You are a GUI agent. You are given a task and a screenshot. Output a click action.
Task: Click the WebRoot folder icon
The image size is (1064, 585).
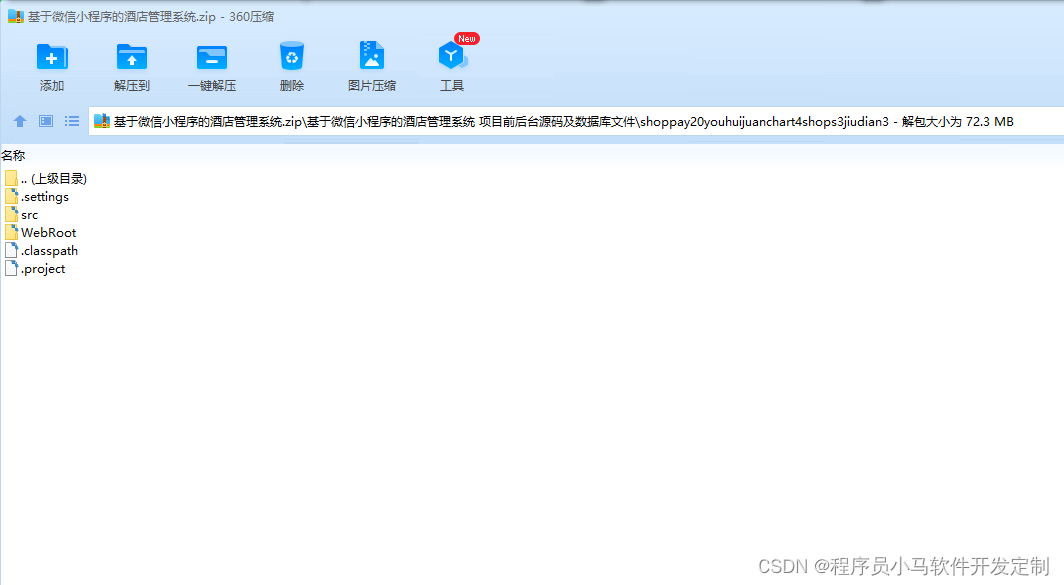click(11, 233)
